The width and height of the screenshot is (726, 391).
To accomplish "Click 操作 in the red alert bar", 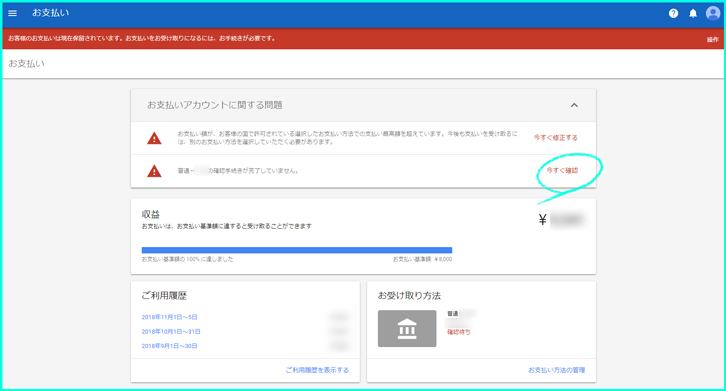I will pos(713,39).
